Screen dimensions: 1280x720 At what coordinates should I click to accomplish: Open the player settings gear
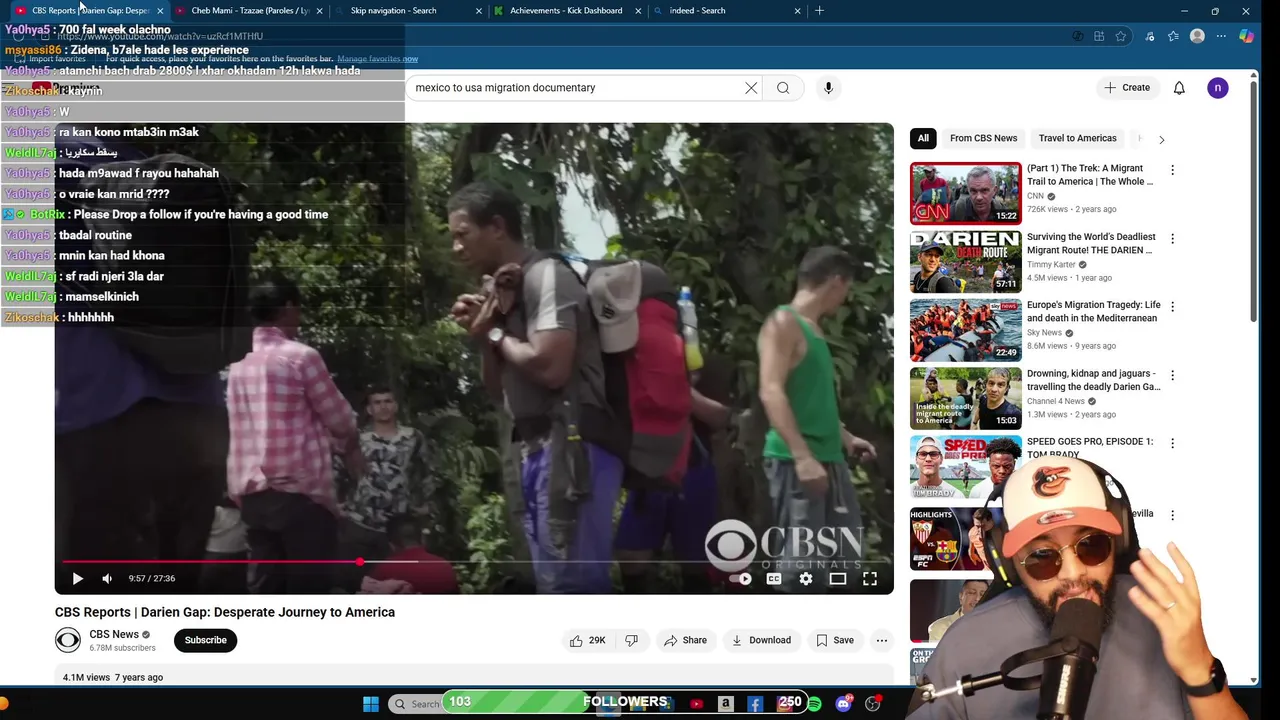pyautogui.click(x=806, y=578)
